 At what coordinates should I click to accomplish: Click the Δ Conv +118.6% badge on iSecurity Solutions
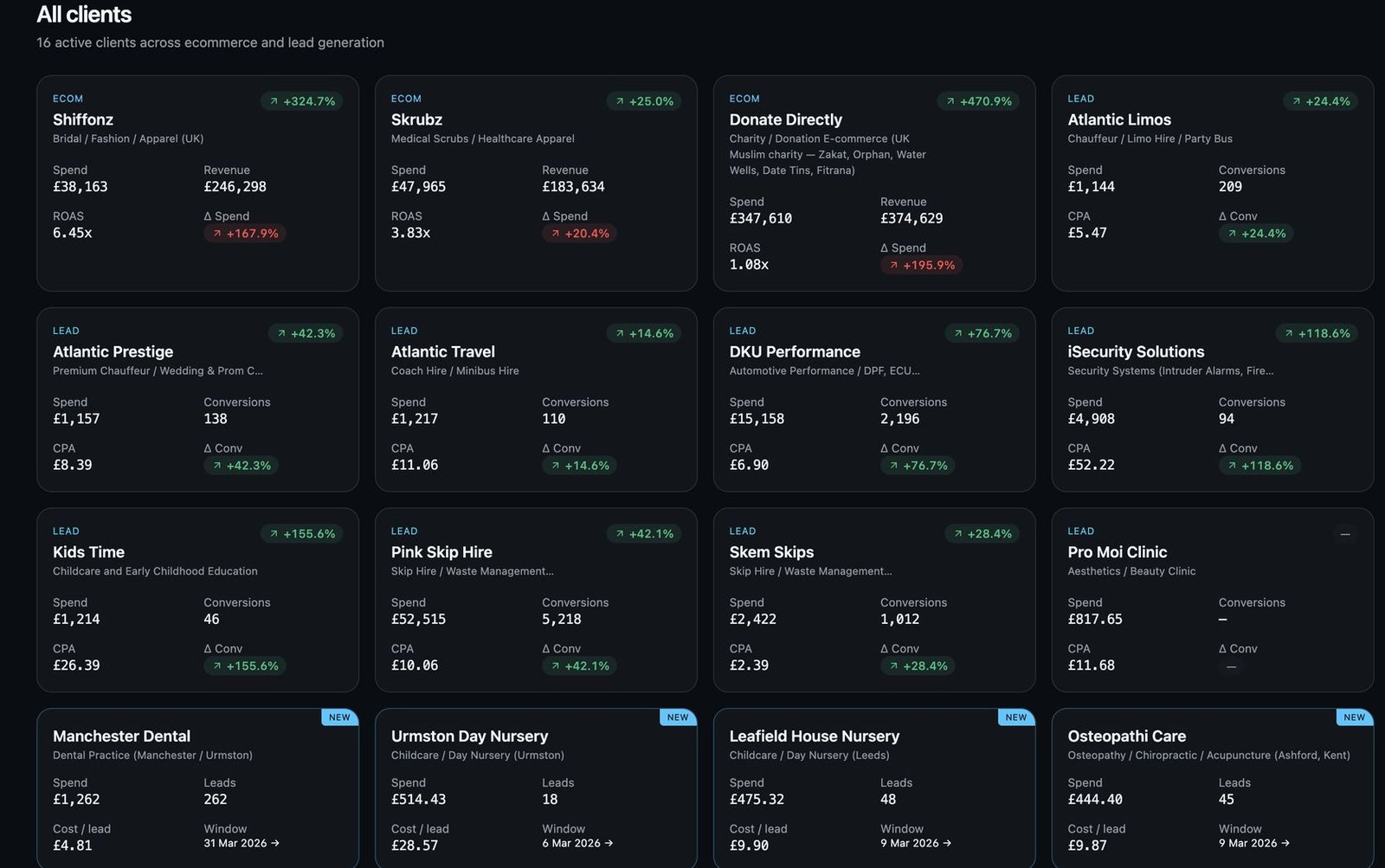[x=1260, y=466]
